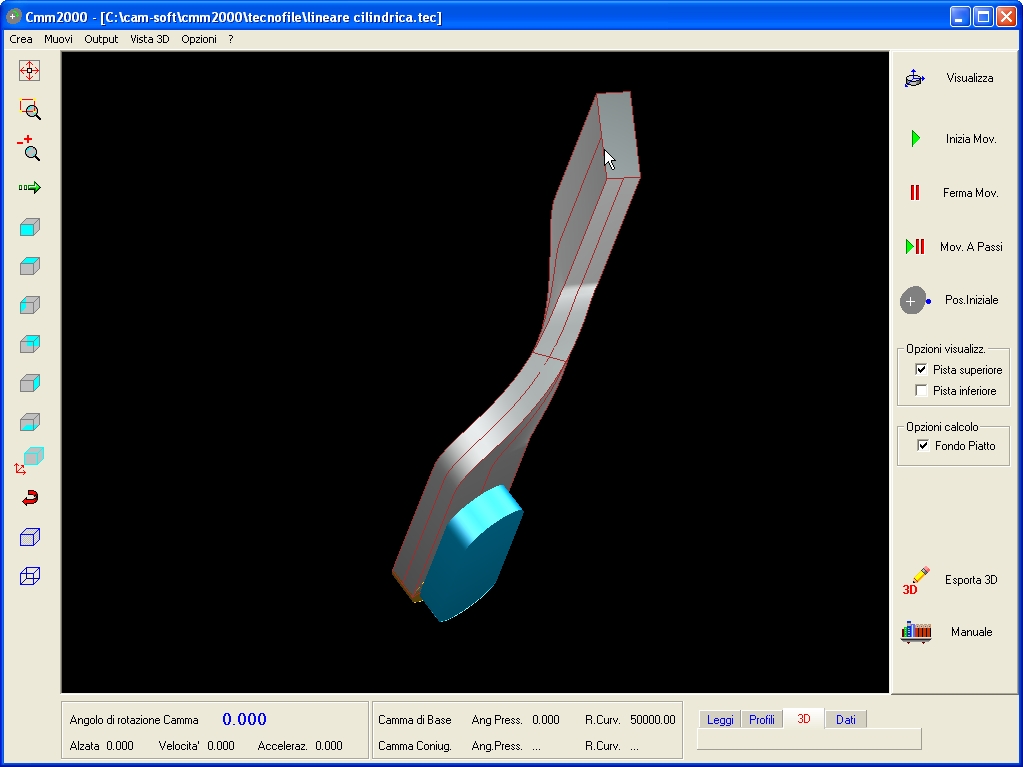Image resolution: width=1023 pixels, height=767 pixels.
Task: Open the Crea menu
Action: click(x=21, y=39)
